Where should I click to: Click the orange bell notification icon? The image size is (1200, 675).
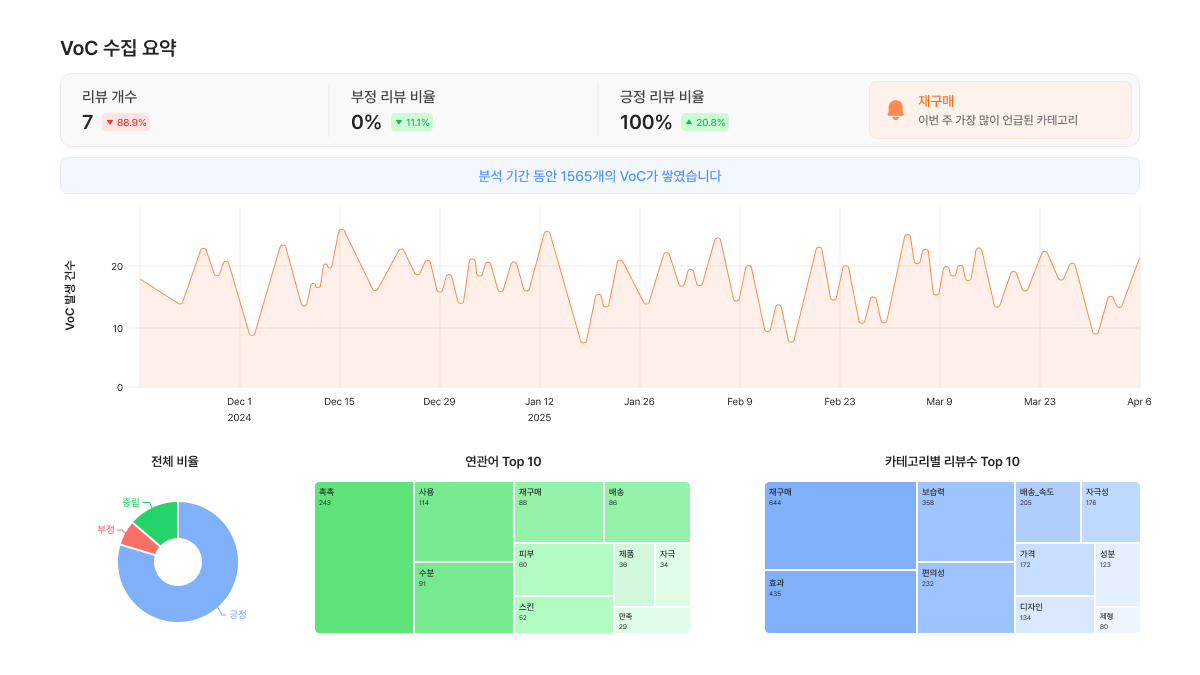(895, 110)
